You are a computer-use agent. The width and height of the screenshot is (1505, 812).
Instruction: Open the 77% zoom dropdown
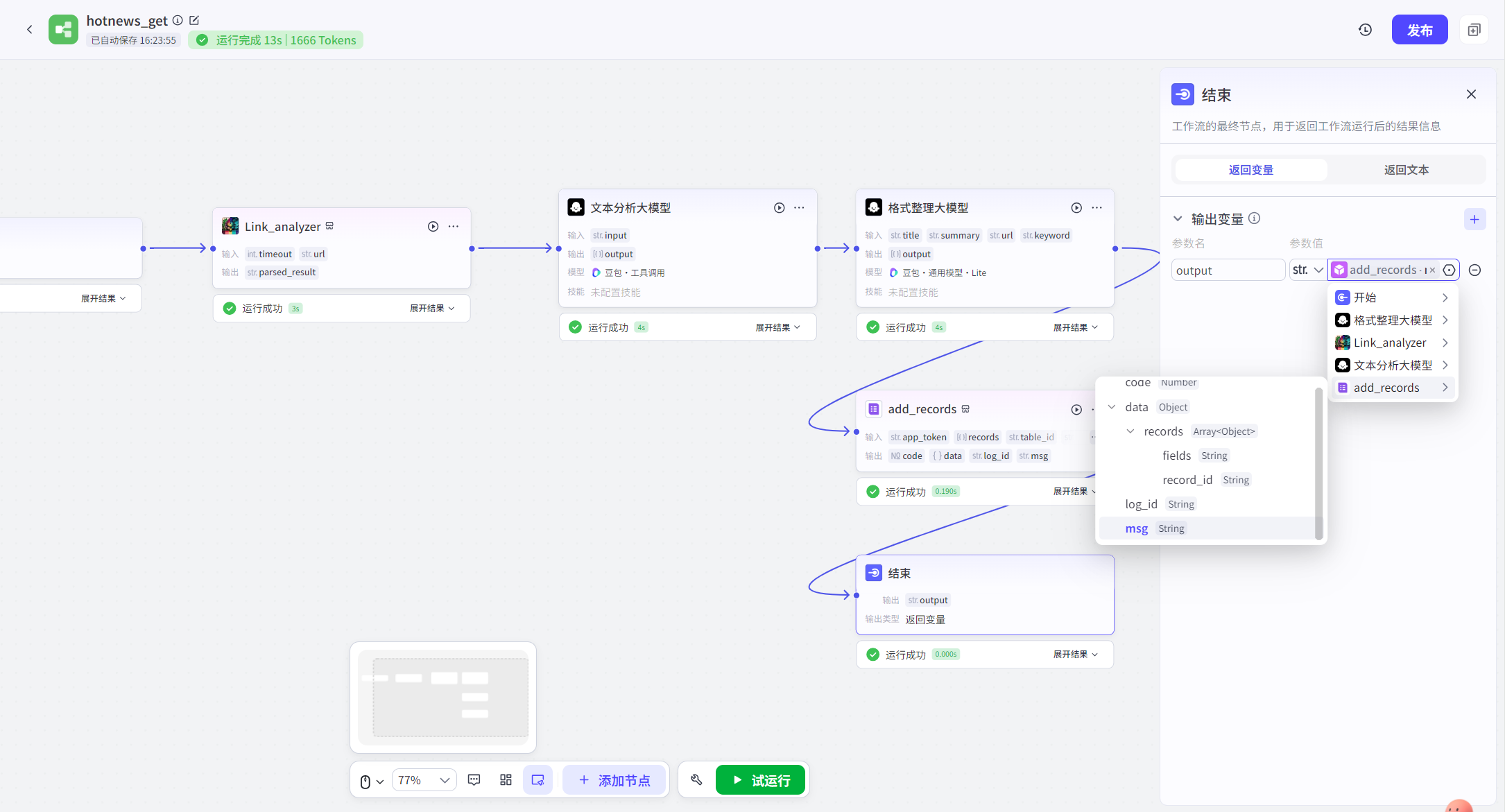(424, 780)
